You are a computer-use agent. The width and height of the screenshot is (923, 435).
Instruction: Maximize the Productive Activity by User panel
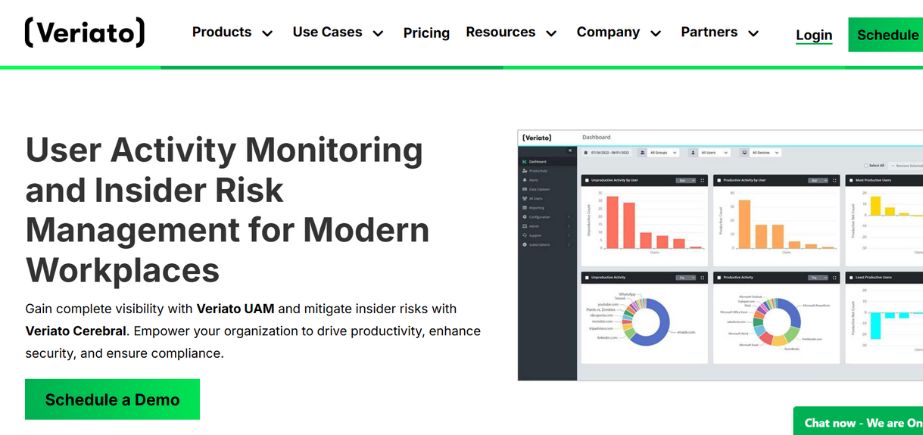834,180
